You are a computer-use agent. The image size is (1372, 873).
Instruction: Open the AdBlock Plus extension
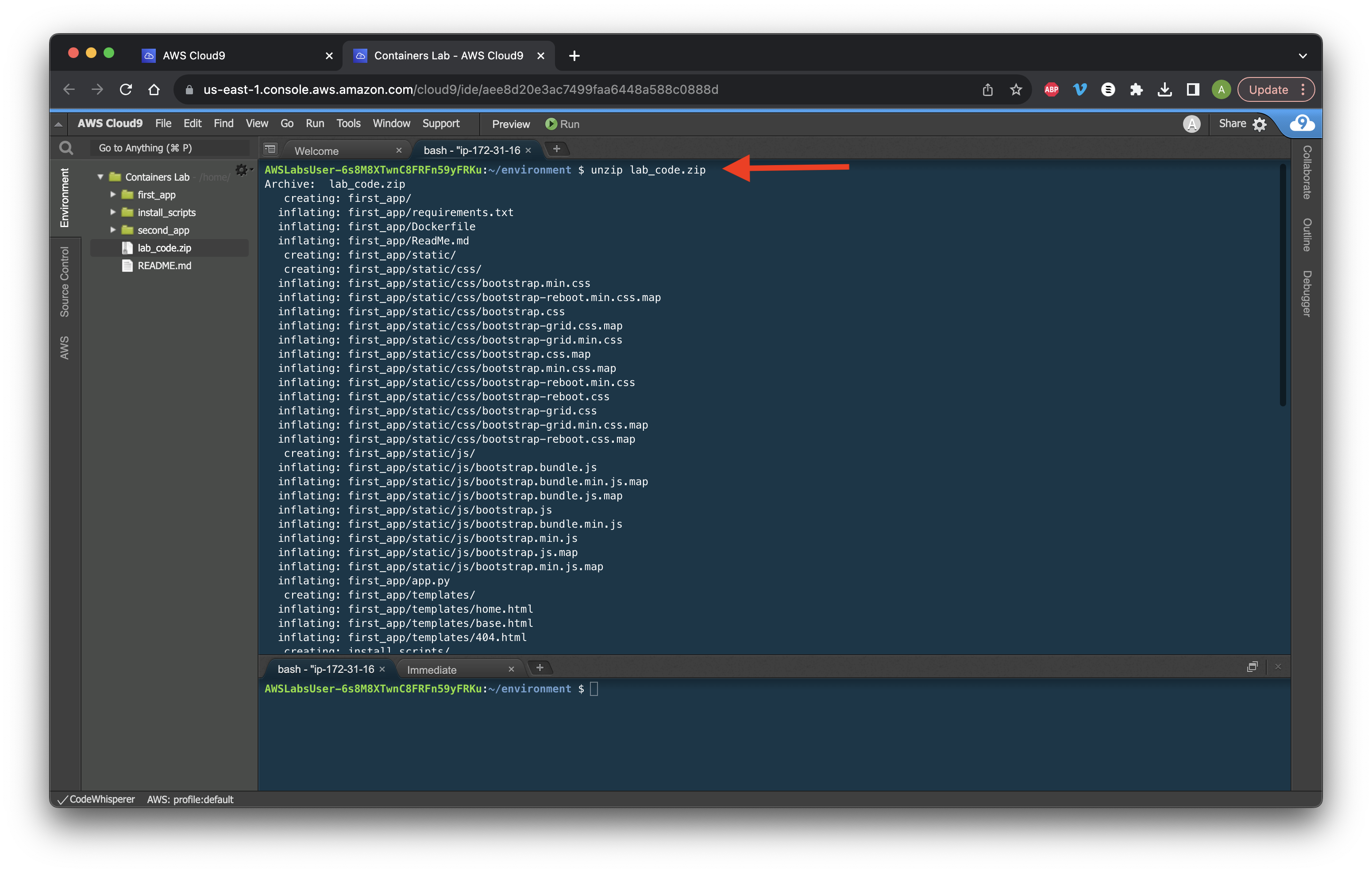(1051, 89)
